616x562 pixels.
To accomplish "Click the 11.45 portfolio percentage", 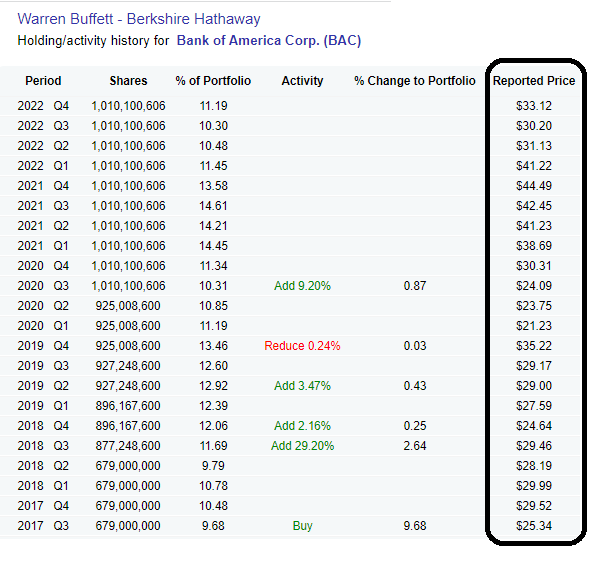I will pos(213,166).
